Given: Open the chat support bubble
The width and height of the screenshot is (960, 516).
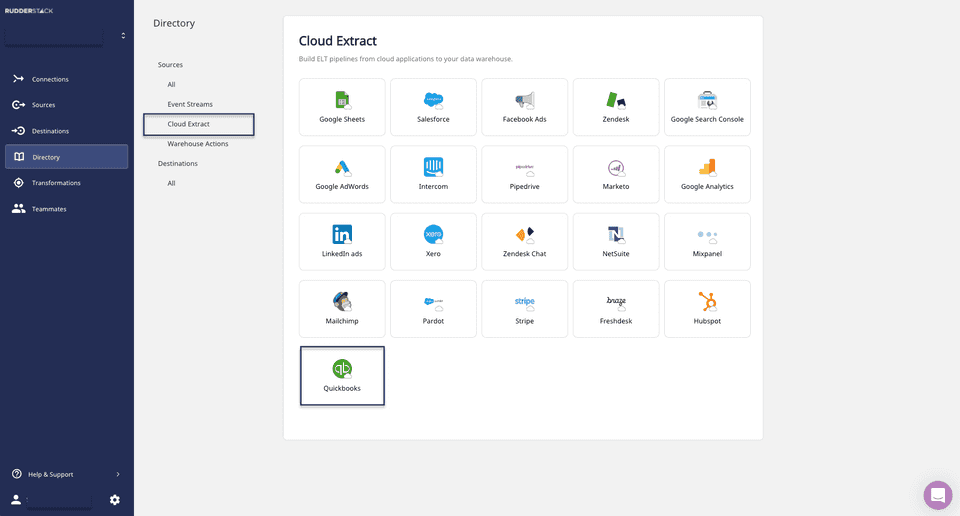Looking at the screenshot, I should coord(937,495).
